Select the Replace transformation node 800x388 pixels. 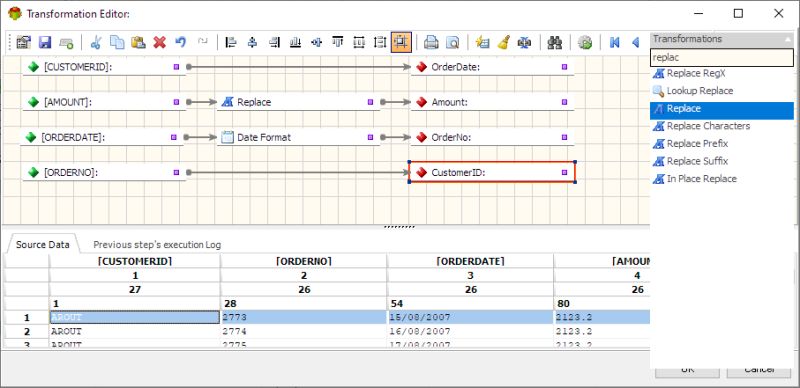click(x=298, y=102)
